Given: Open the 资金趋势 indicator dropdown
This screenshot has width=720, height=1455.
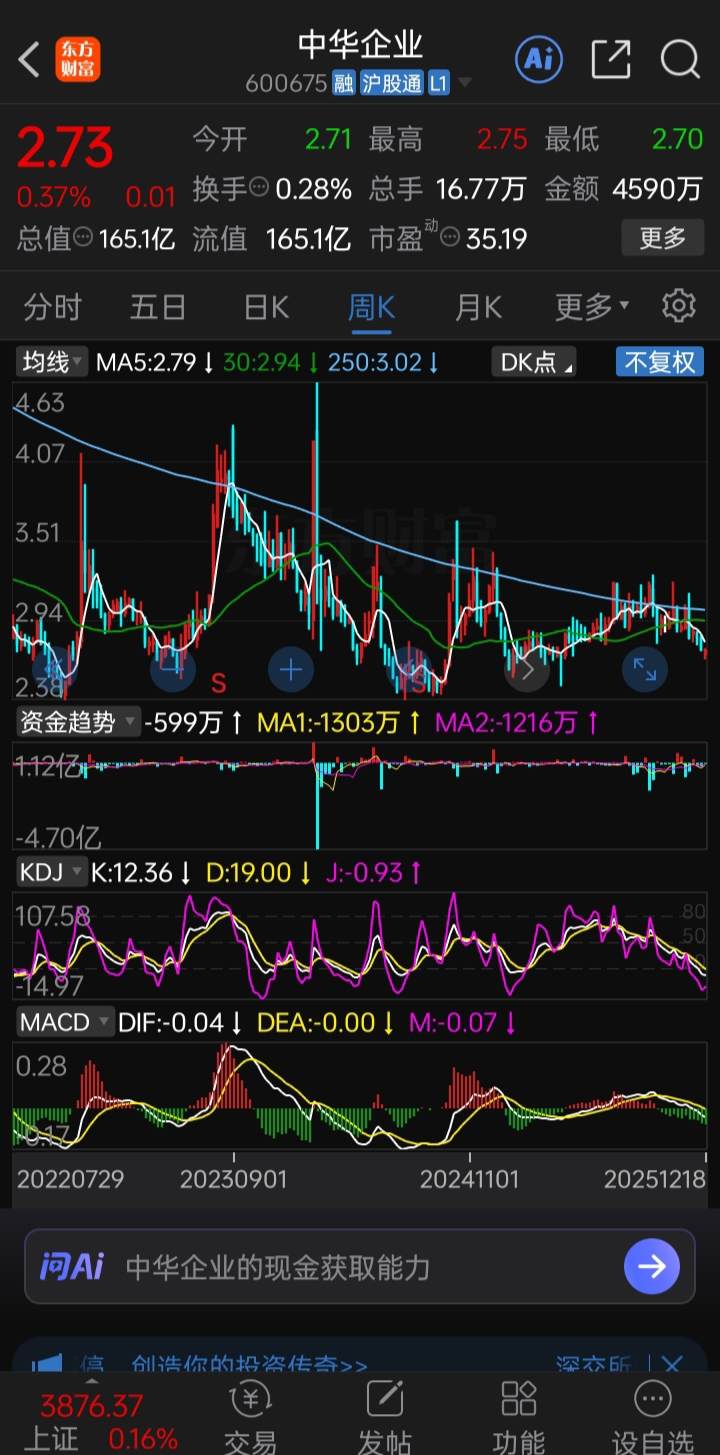Looking at the screenshot, I should tap(77, 722).
